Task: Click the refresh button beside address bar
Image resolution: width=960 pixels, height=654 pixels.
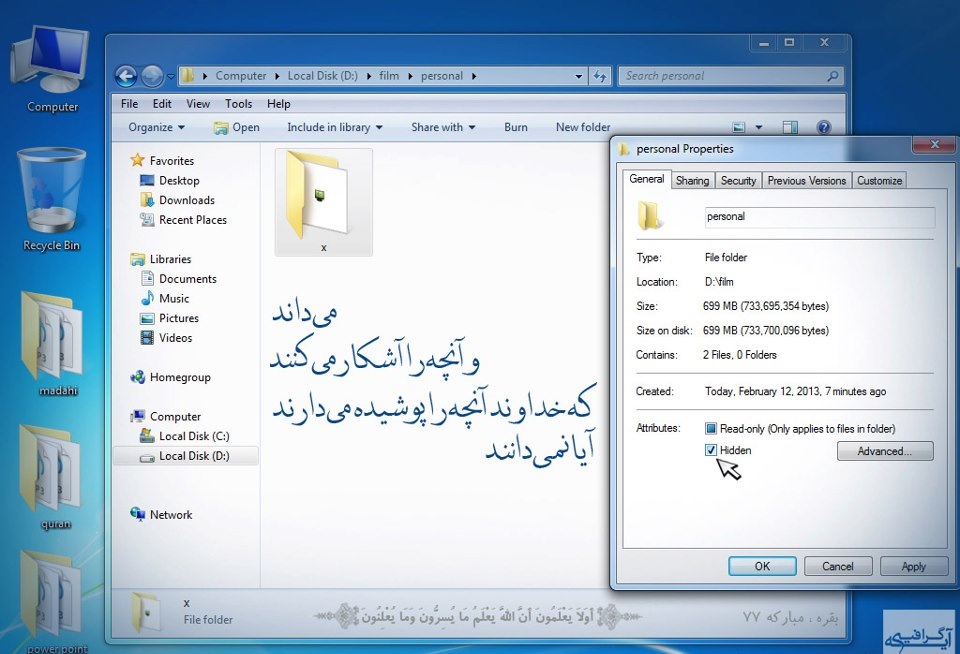Action: pyautogui.click(x=600, y=76)
